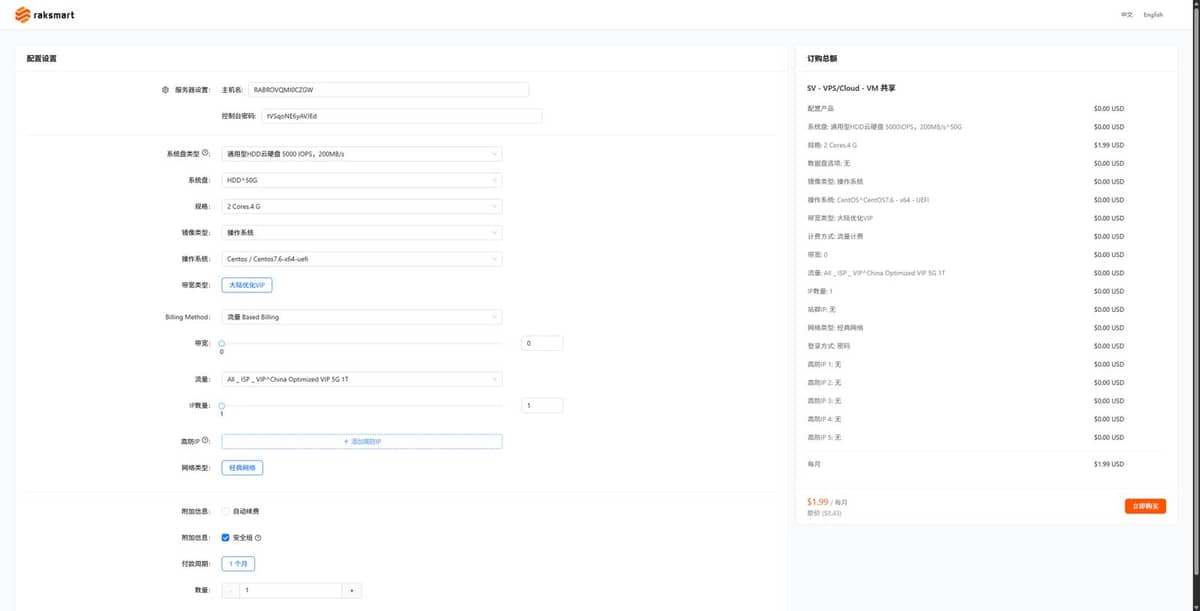Select the 大陆优化VIP bandwidth type
The width and height of the screenshot is (1200, 611).
pos(247,285)
